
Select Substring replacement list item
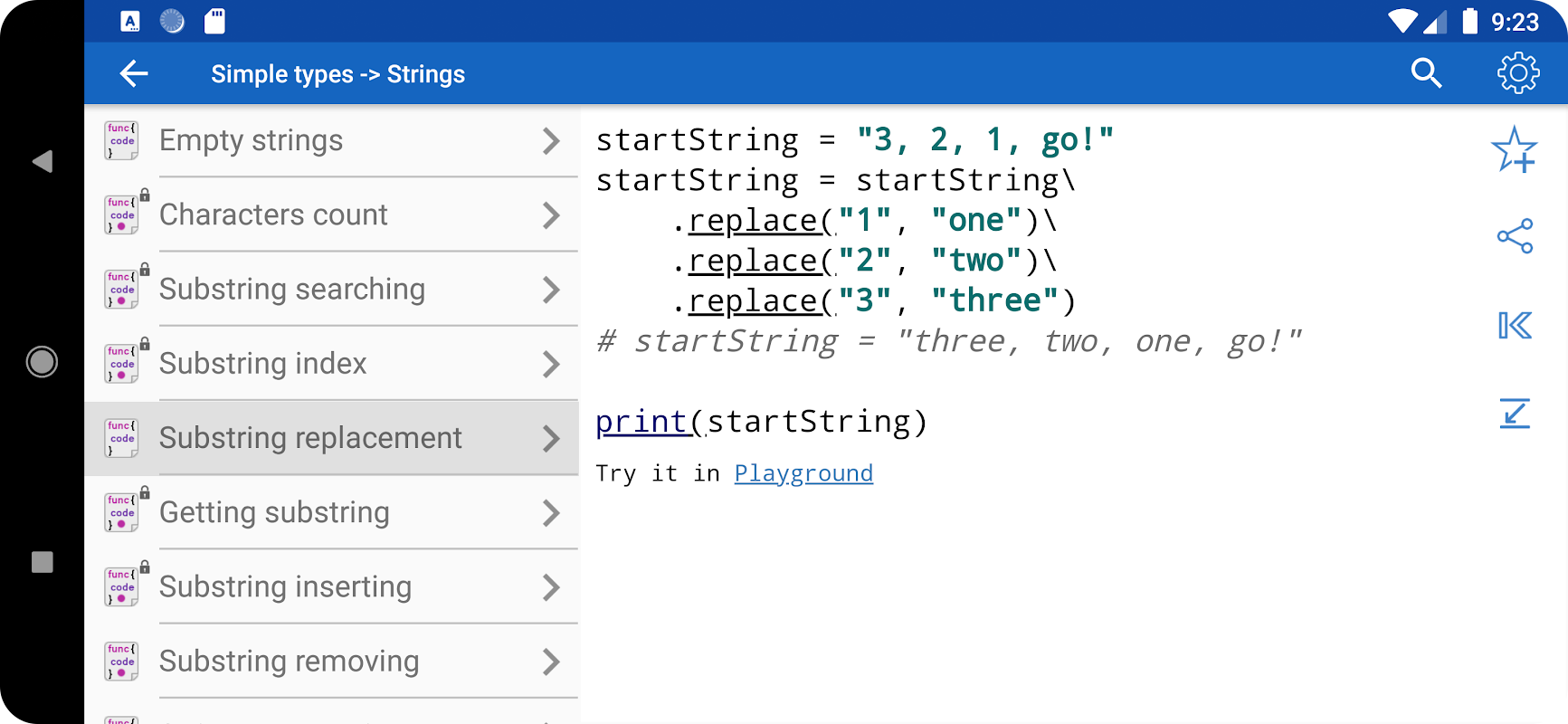point(310,438)
